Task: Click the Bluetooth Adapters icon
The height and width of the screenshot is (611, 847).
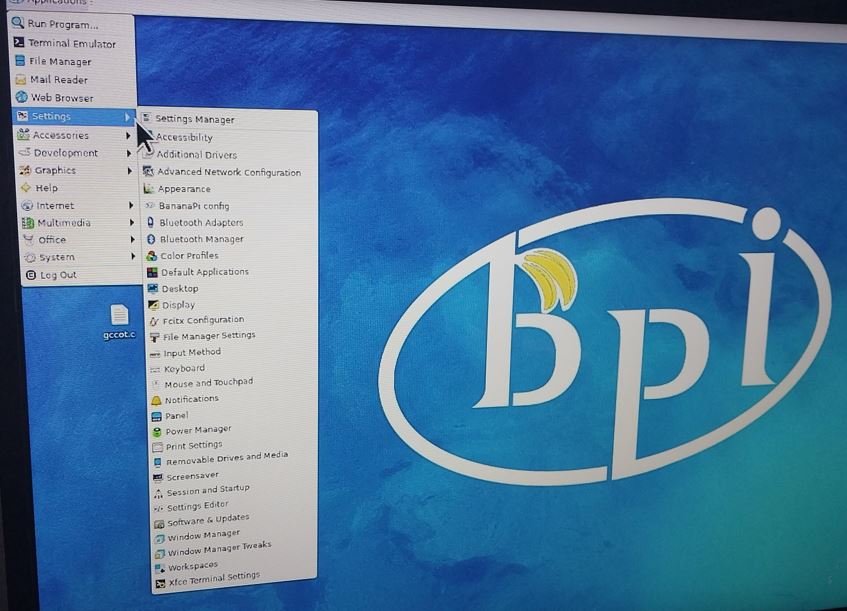Action: coord(151,222)
